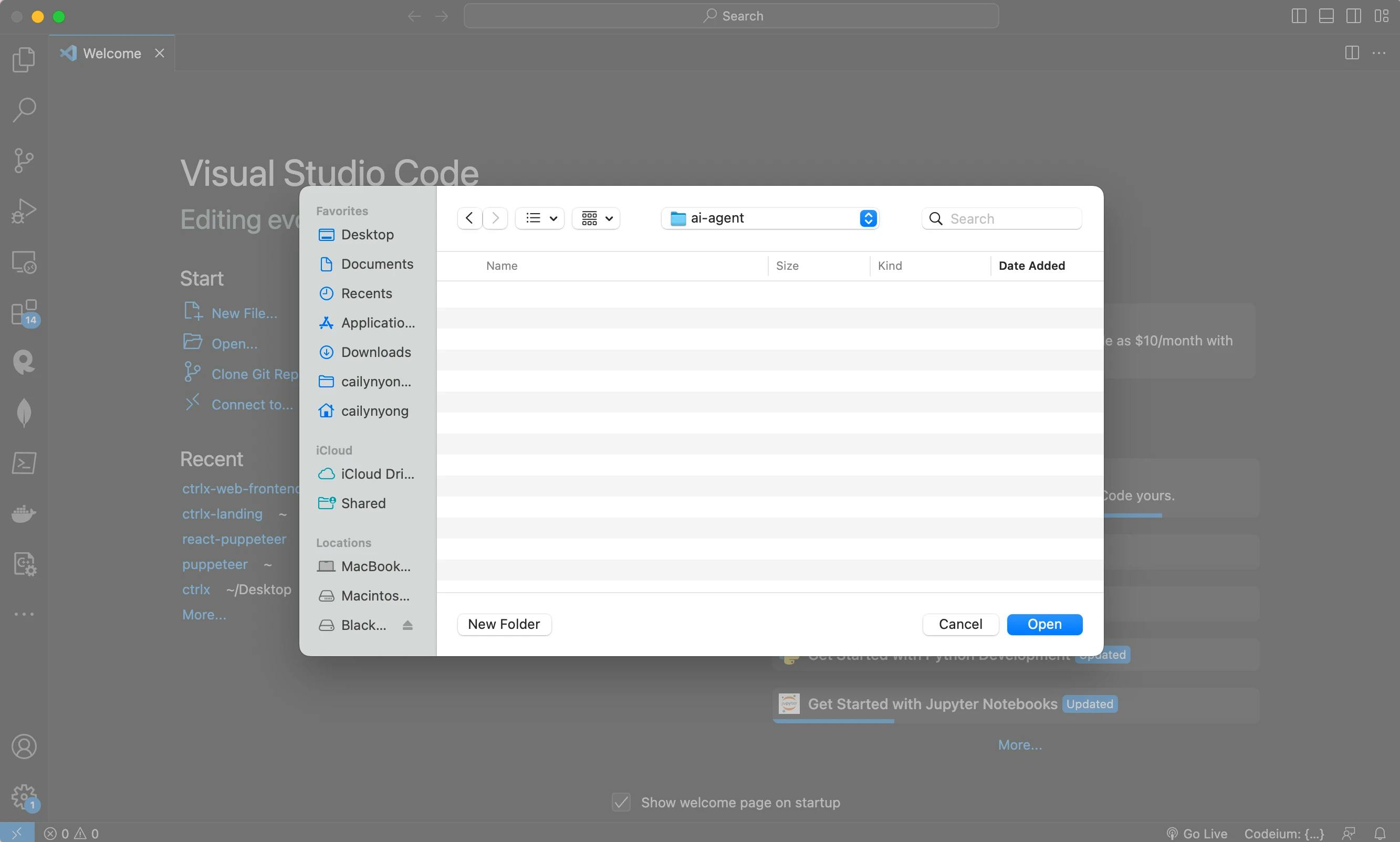Open the Remote Explorer icon
The image size is (1400, 842).
(x=23, y=262)
